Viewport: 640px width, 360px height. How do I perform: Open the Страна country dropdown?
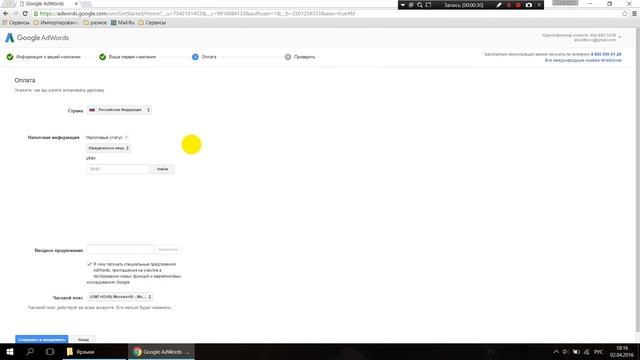[x=119, y=110]
